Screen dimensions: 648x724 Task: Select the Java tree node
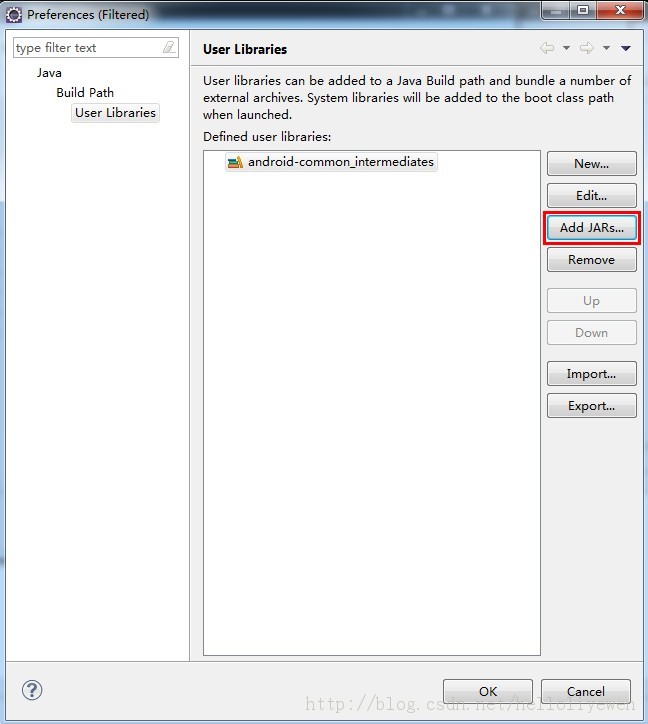pyautogui.click(x=49, y=73)
